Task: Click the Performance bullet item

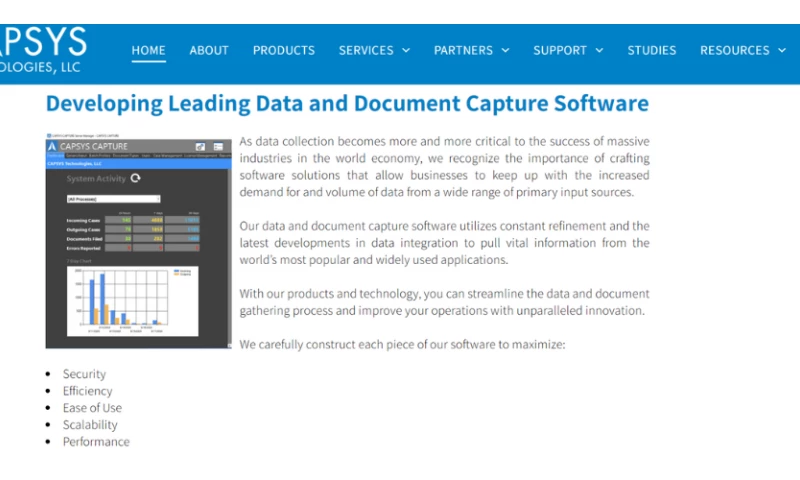Action: 96,442
